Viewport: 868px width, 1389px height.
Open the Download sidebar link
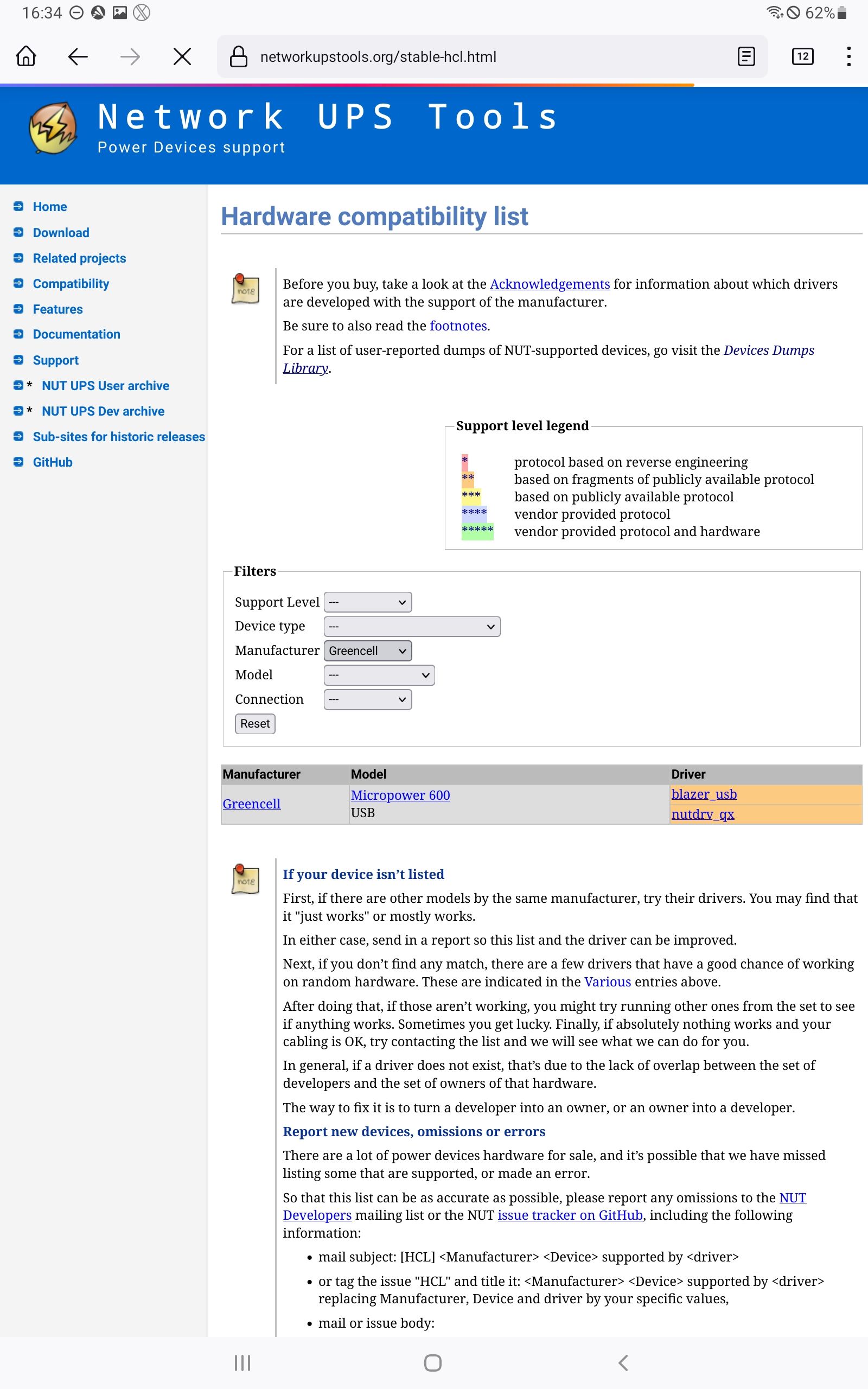tap(61, 232)
